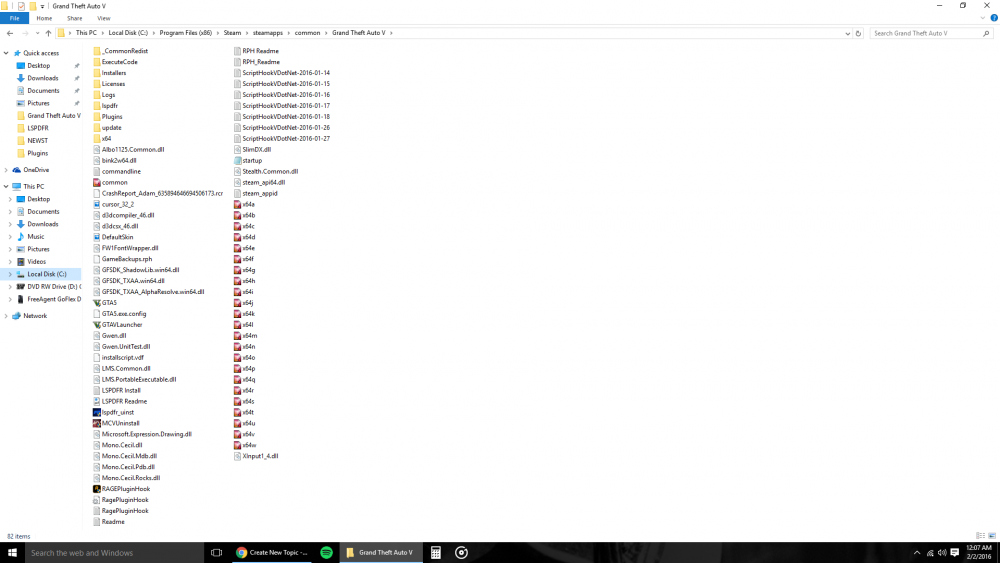Click the Up one level arrow
The image size is (1000, 563).
click(x=48, y=33)
